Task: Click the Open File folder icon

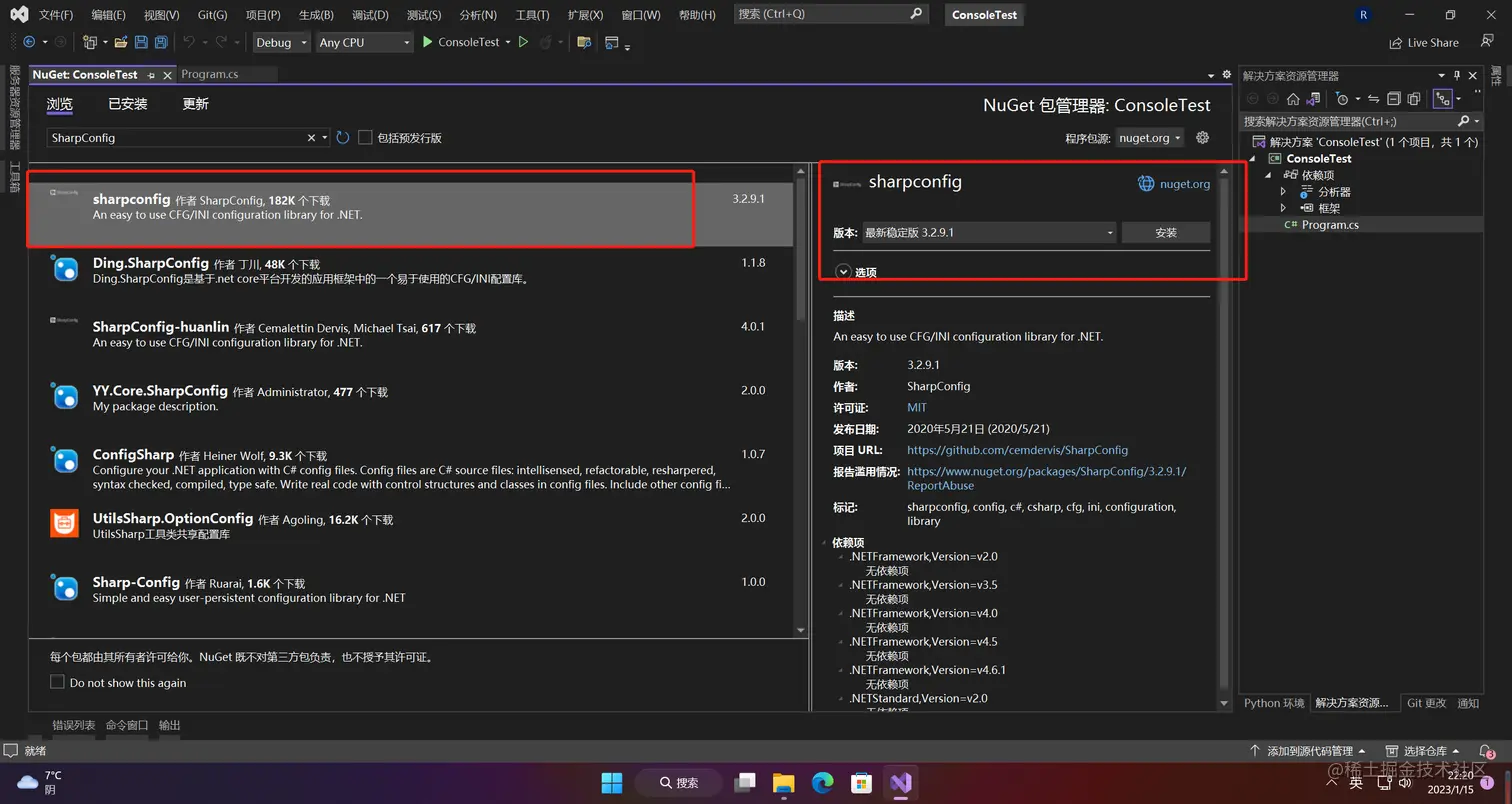Action: pyautogui.click(x=121, y=42)
